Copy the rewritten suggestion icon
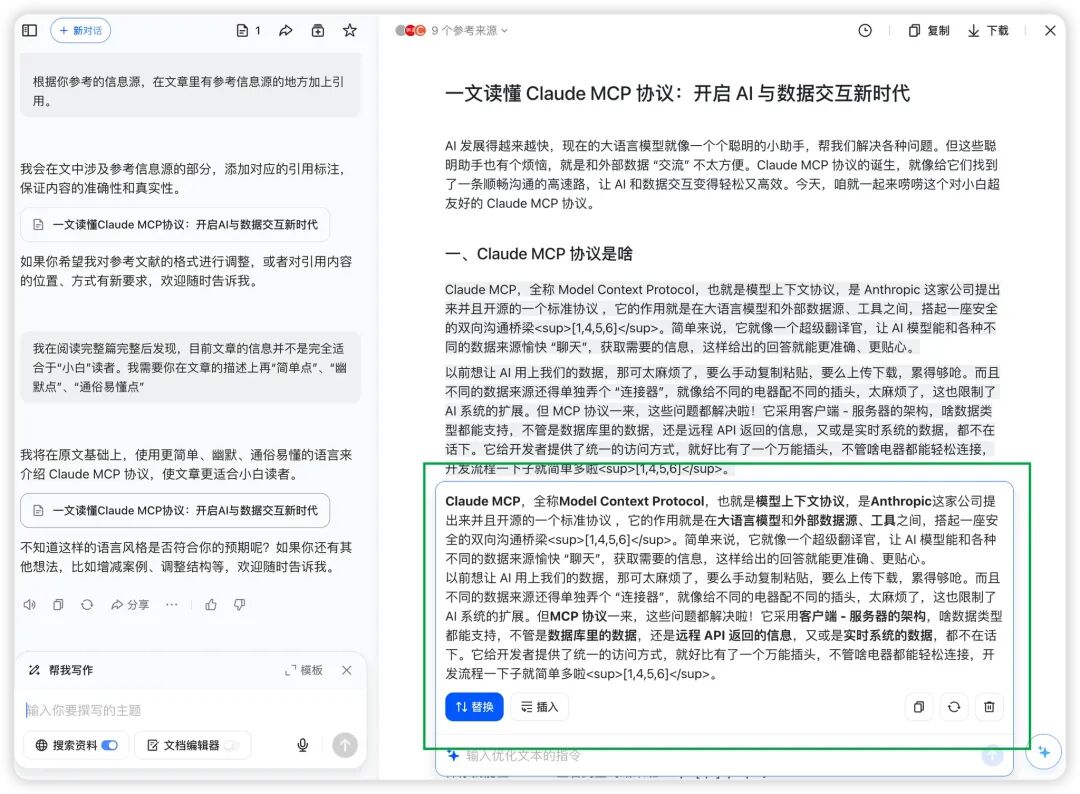Image resolution: width=1080 pixels, height=794 pixels. 919,707
